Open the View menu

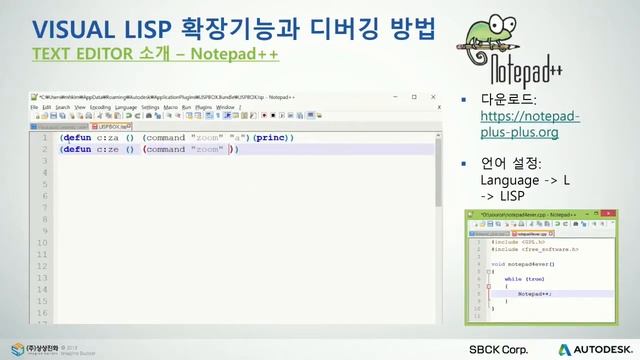pyautogui.click(x=80, y=107)
